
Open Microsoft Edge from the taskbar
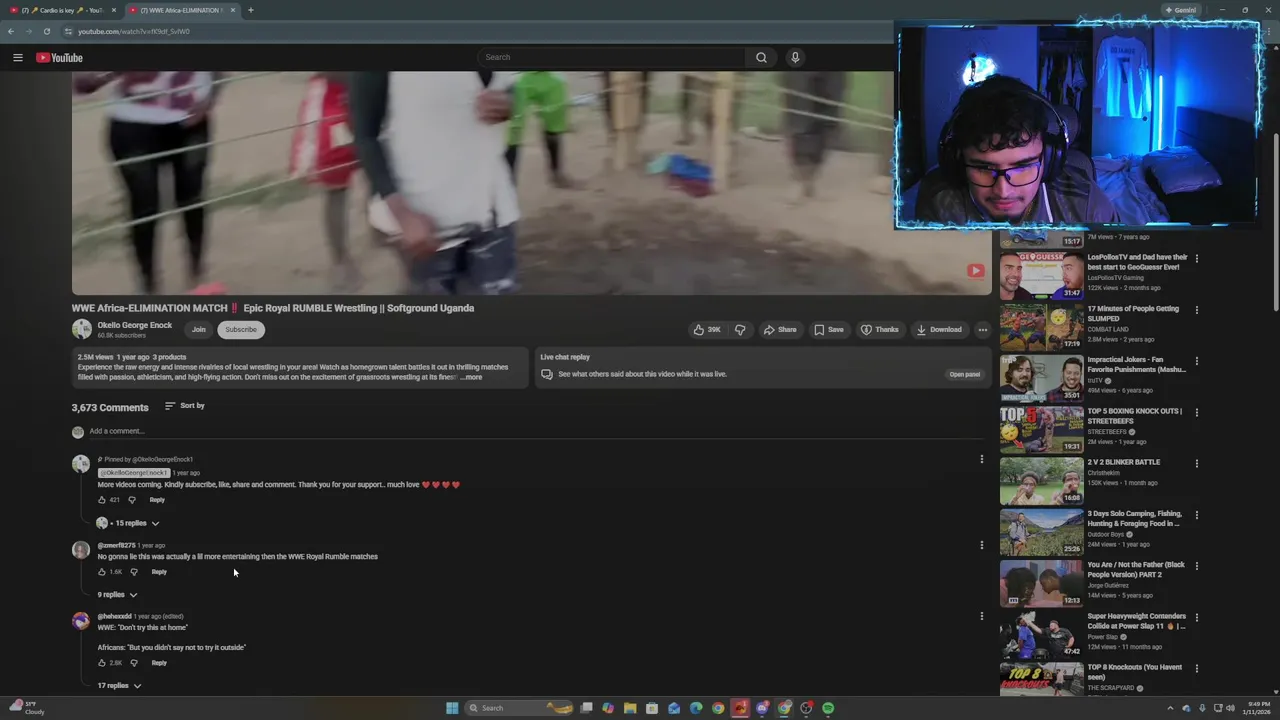[696, 708]
